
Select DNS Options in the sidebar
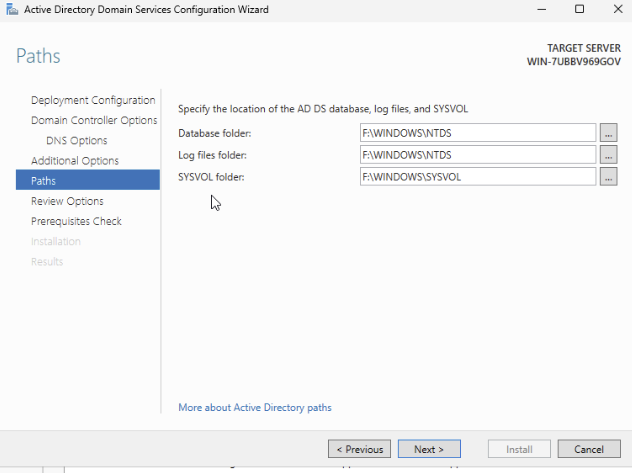77,140
